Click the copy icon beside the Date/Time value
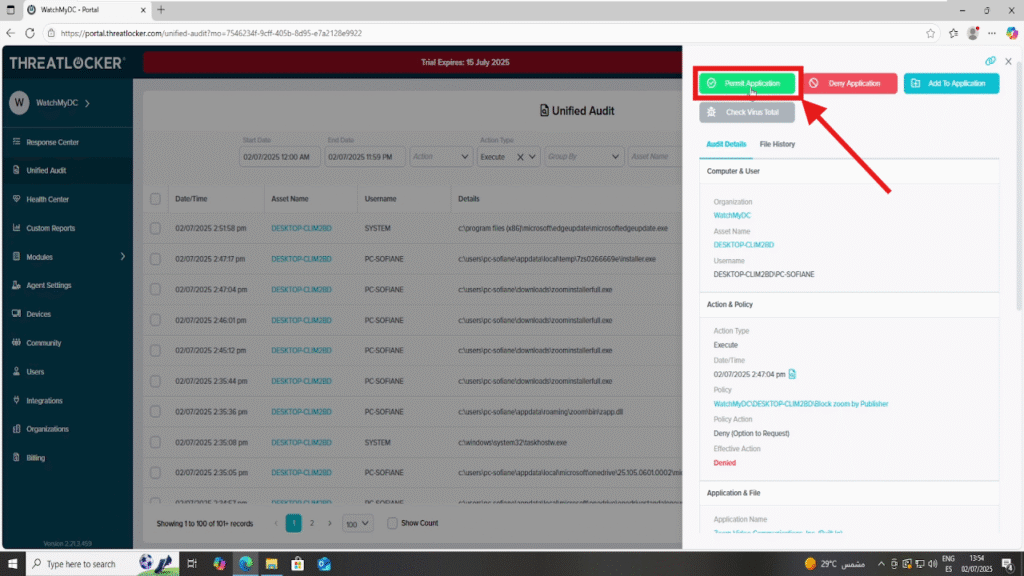 792,374
